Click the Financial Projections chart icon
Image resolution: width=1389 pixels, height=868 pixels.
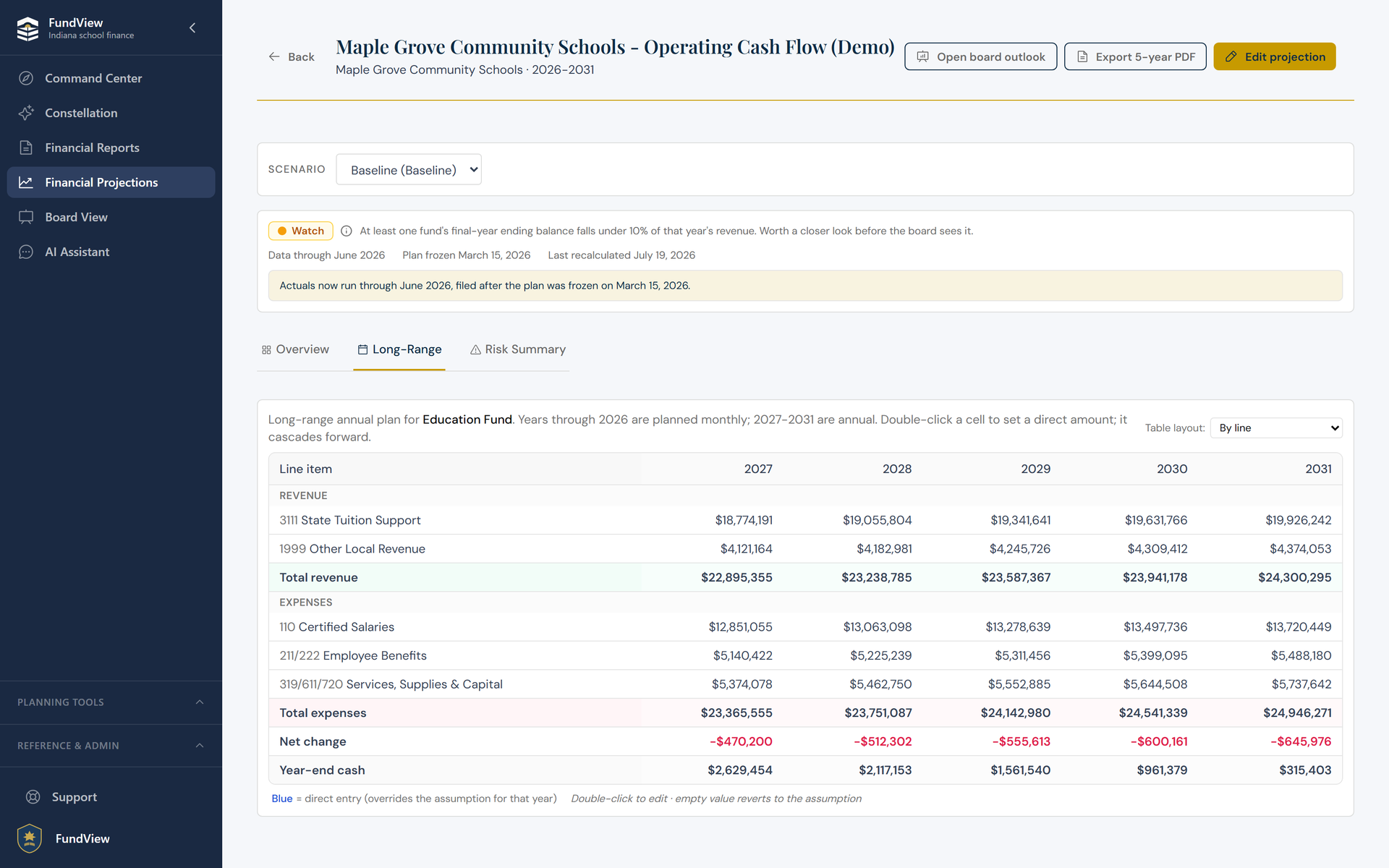coord(26,182)
